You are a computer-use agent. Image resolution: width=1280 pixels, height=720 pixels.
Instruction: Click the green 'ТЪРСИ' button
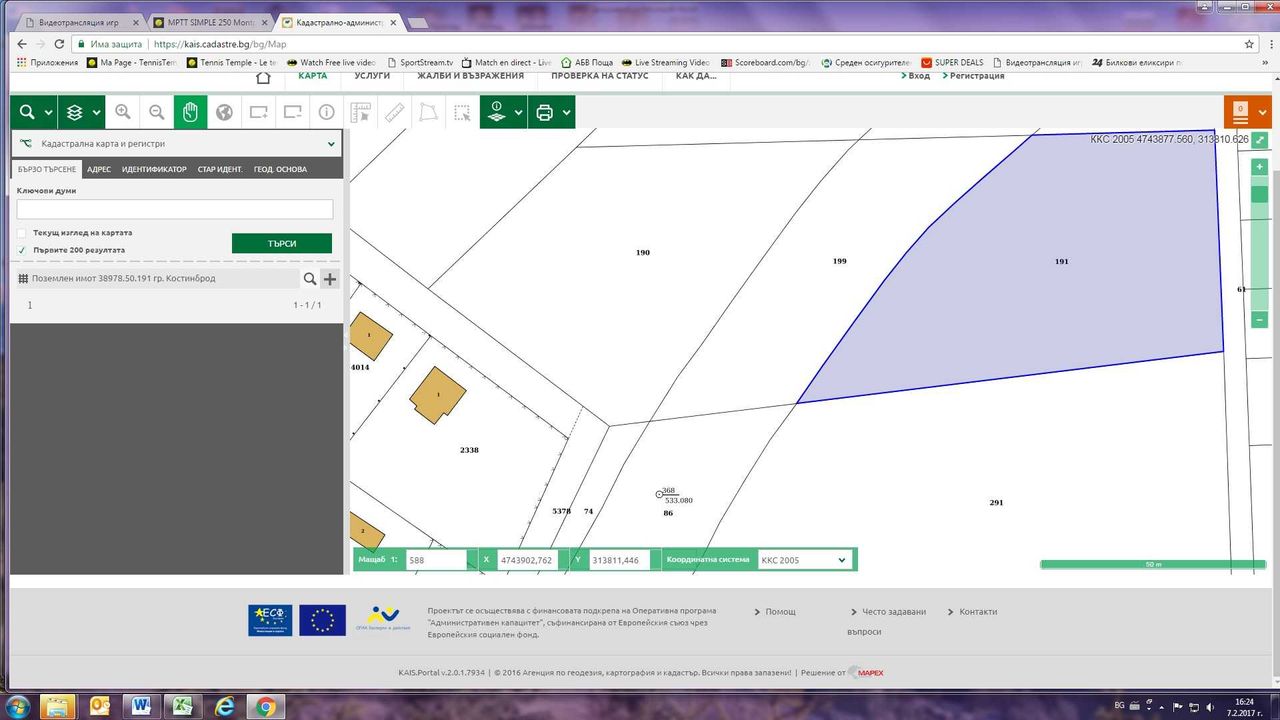(x=282, y=243)
